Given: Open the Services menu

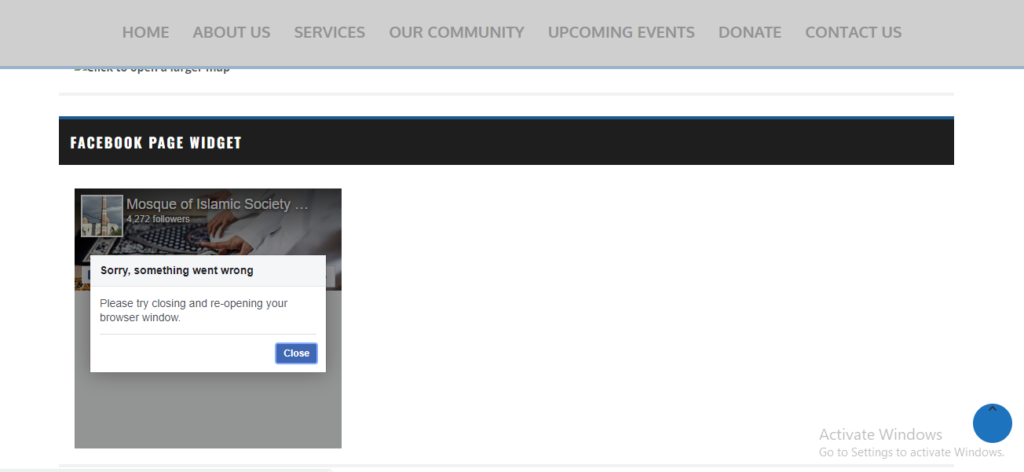Looking at the screenshot, I should click(x=329, y=32).
